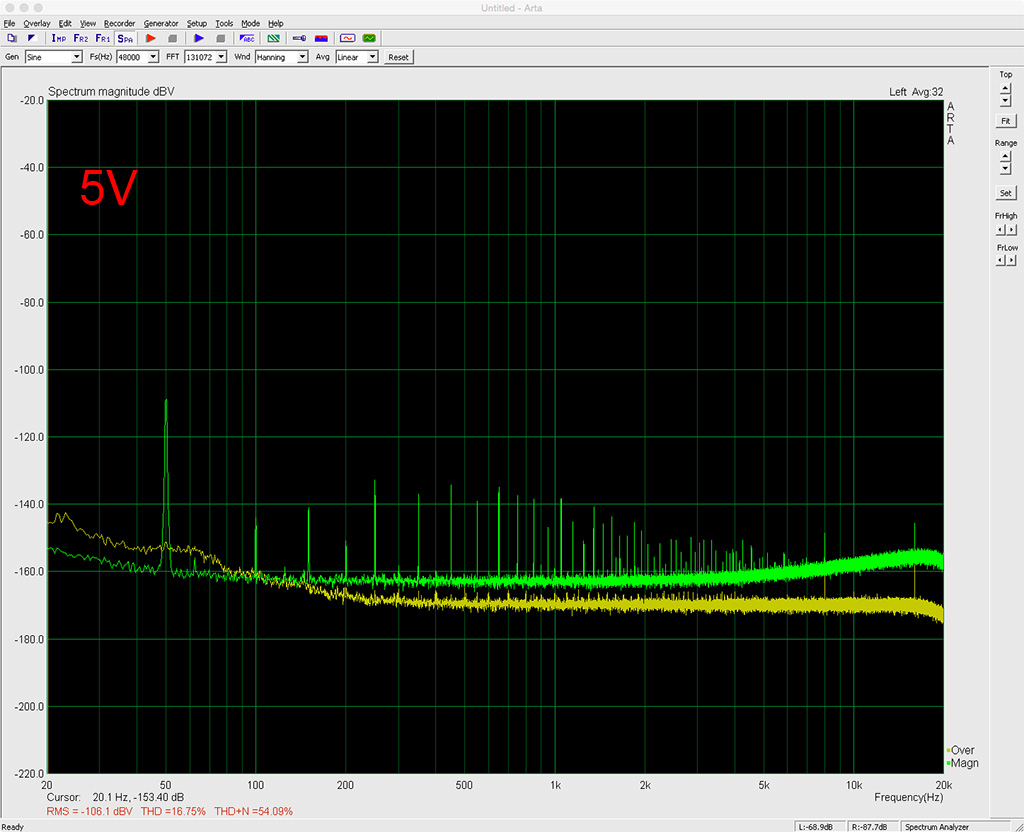
Task: Switch to Fr1 single-channel frequency response mode
Action: [103, 39]
